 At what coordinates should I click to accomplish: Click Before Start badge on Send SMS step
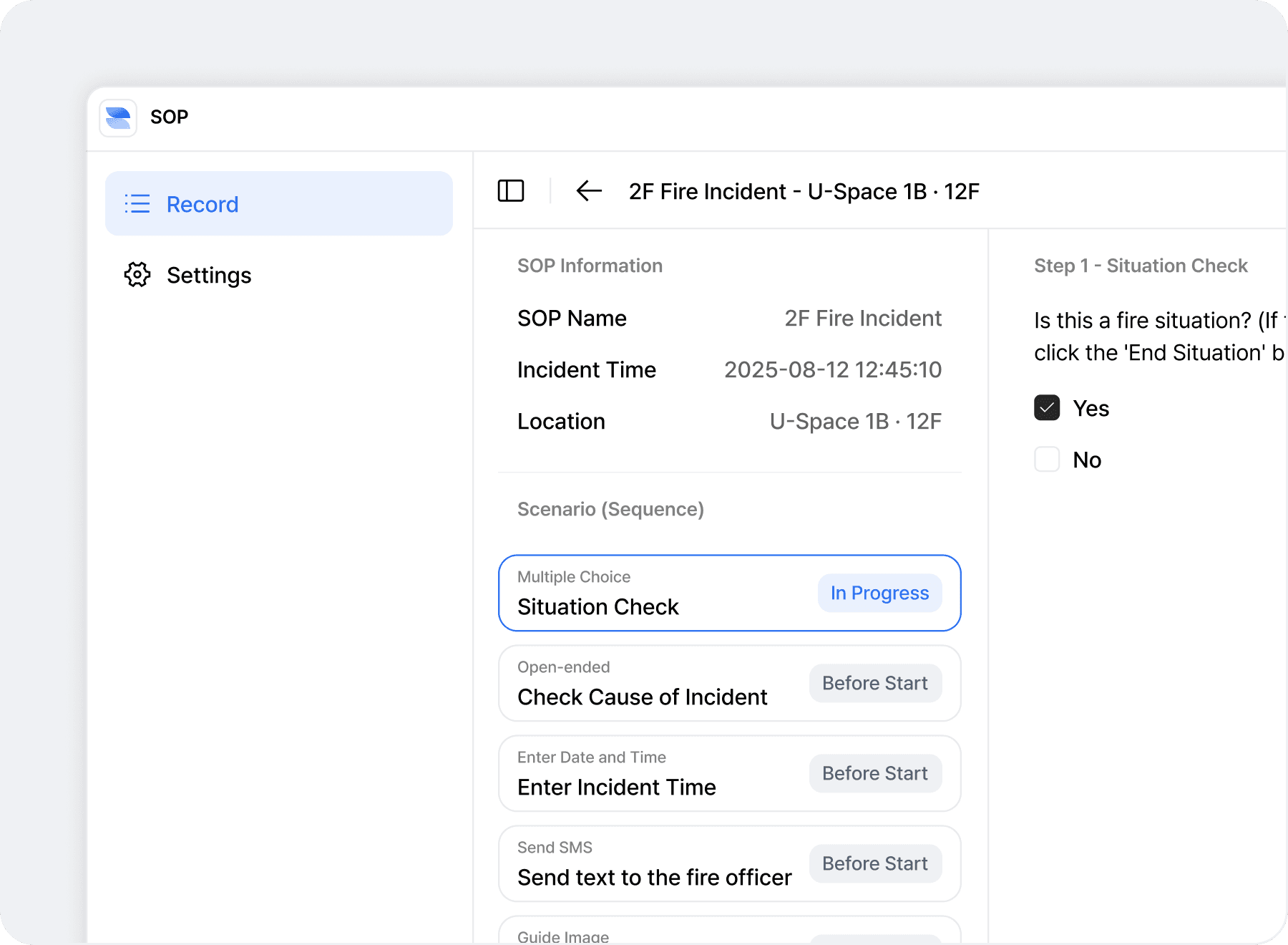click(875, 864)
